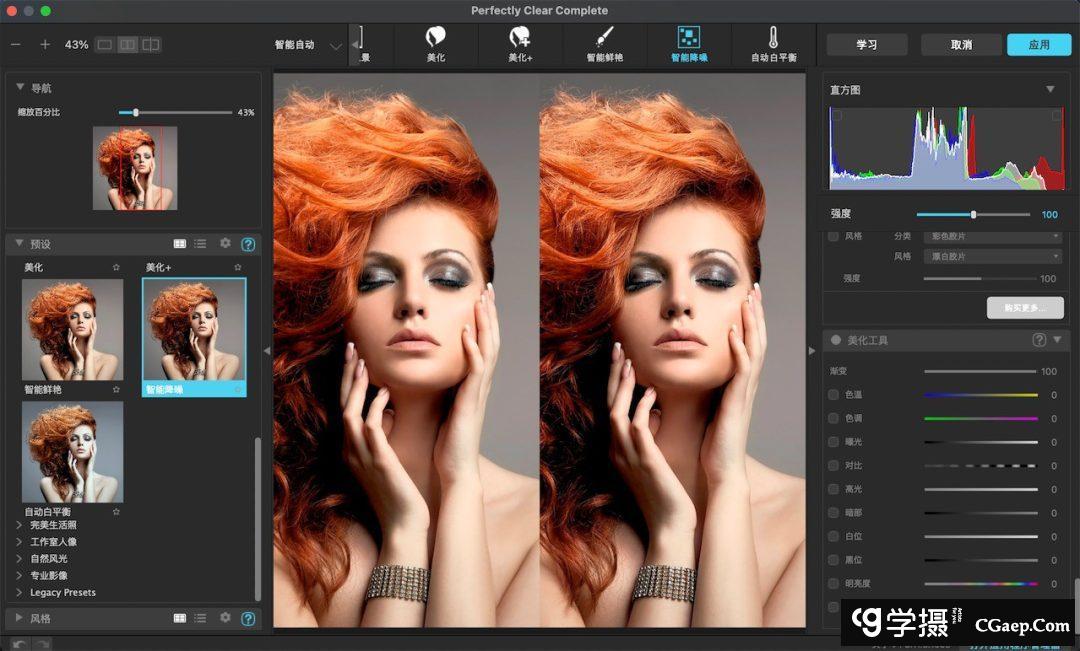Choose the 自动白平衡 thermometer icon
The image size is (1080, 651).
point(773,38)
